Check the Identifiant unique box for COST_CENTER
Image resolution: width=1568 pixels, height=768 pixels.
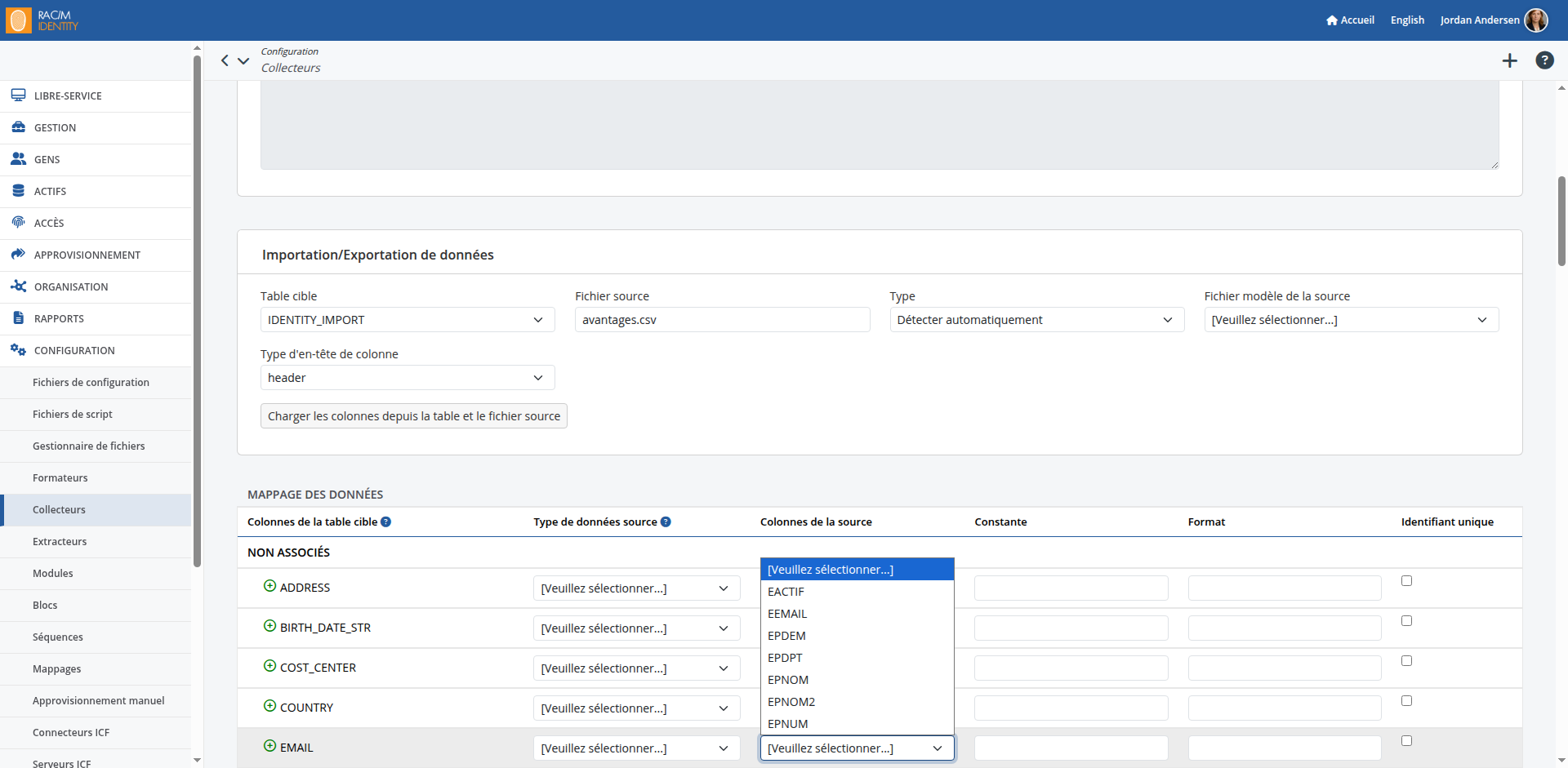[1406, 661]
